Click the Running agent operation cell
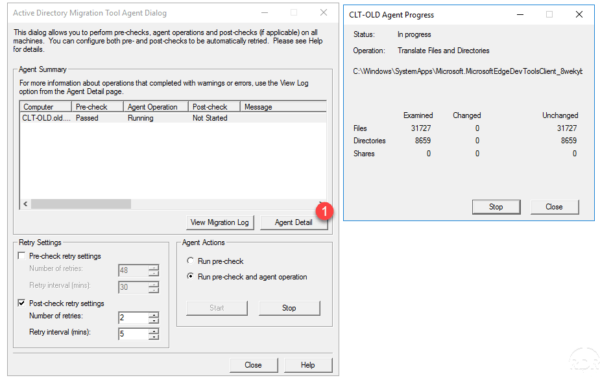Viewport: 600px width, 378px height. click(140, 118)
